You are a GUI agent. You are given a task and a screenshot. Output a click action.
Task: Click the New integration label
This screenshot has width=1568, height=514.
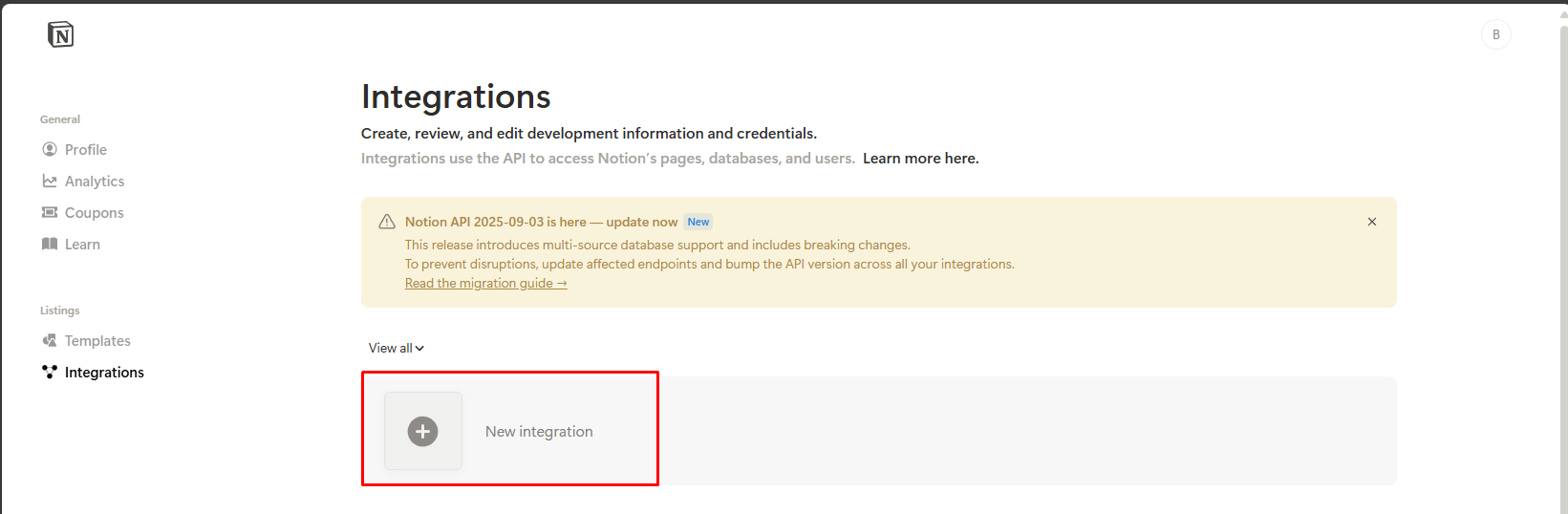tap(539, 431)
